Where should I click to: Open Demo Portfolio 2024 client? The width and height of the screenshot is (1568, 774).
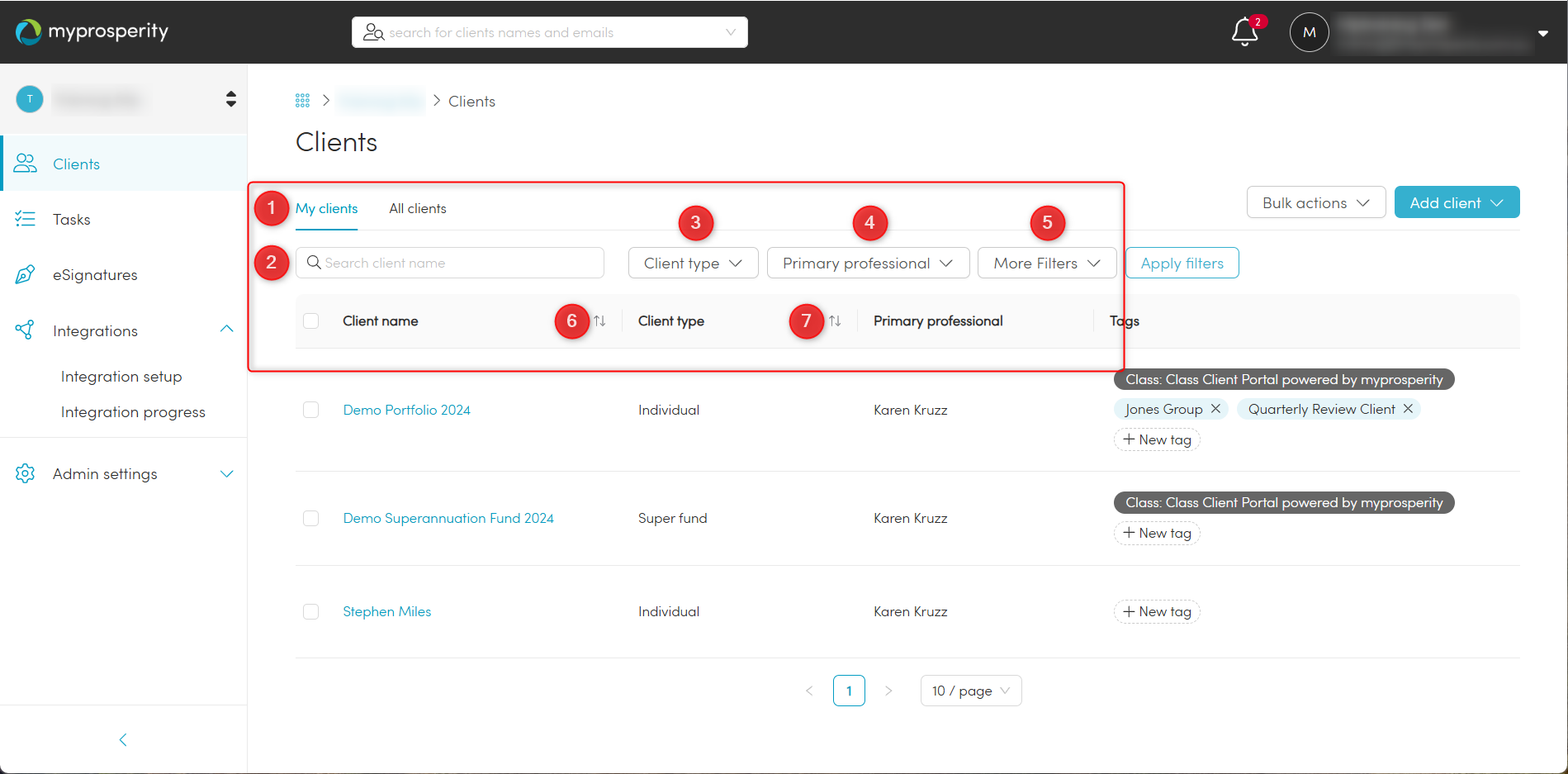coord(406,410)
